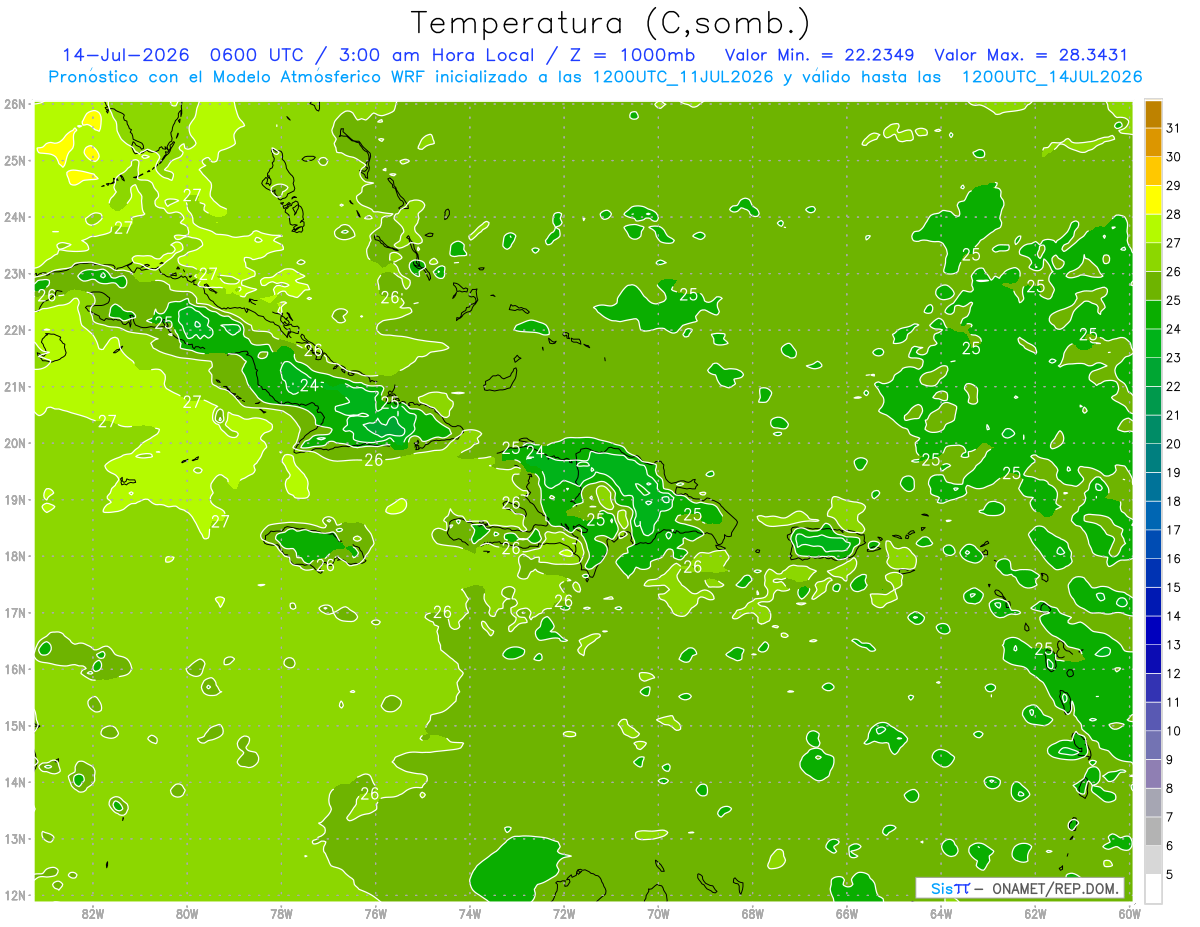The height and width of the screenshot is (927, 1200).
Task: Click the latitude axis label '14N'
Action: (14, 782)
